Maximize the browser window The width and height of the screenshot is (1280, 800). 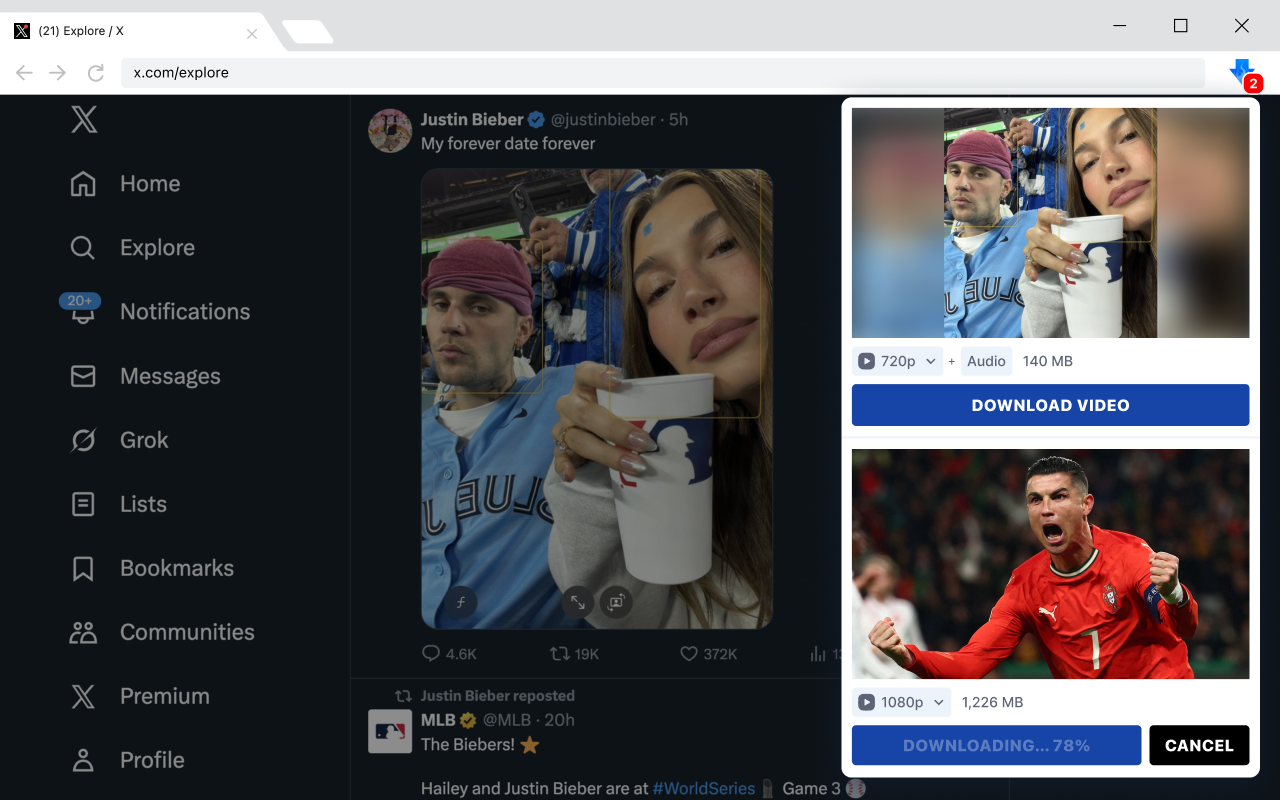tap(1180, 26)
